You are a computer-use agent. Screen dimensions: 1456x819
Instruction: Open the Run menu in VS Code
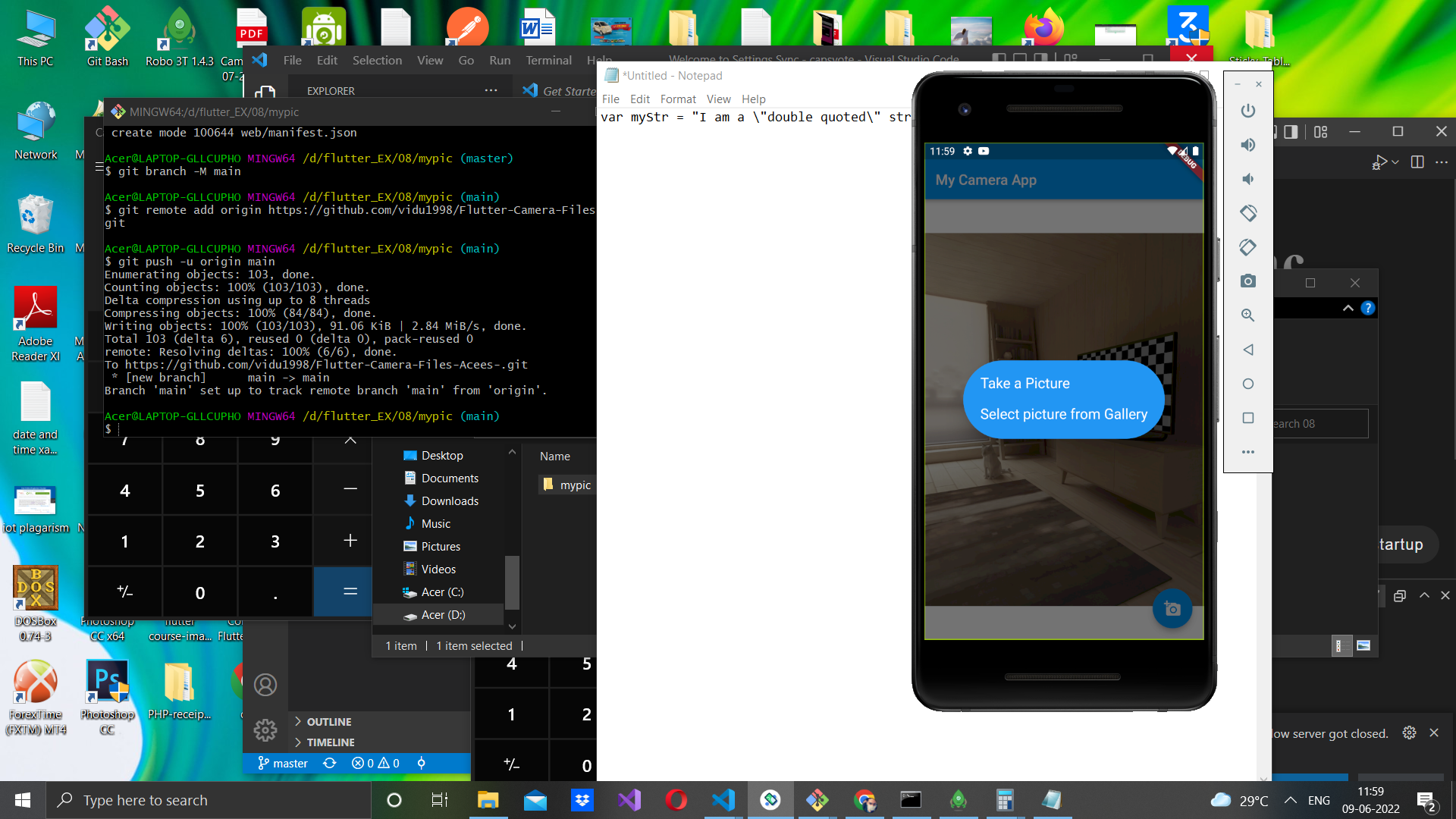point(499,60)
